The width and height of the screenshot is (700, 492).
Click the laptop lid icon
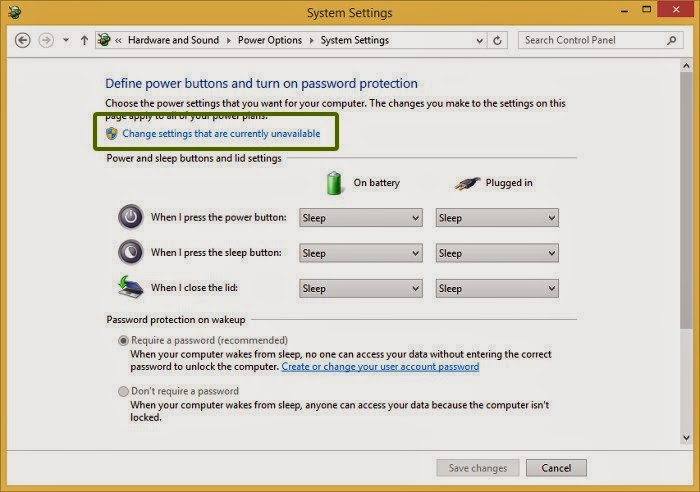pyautogui.click(x=130, y=287)
